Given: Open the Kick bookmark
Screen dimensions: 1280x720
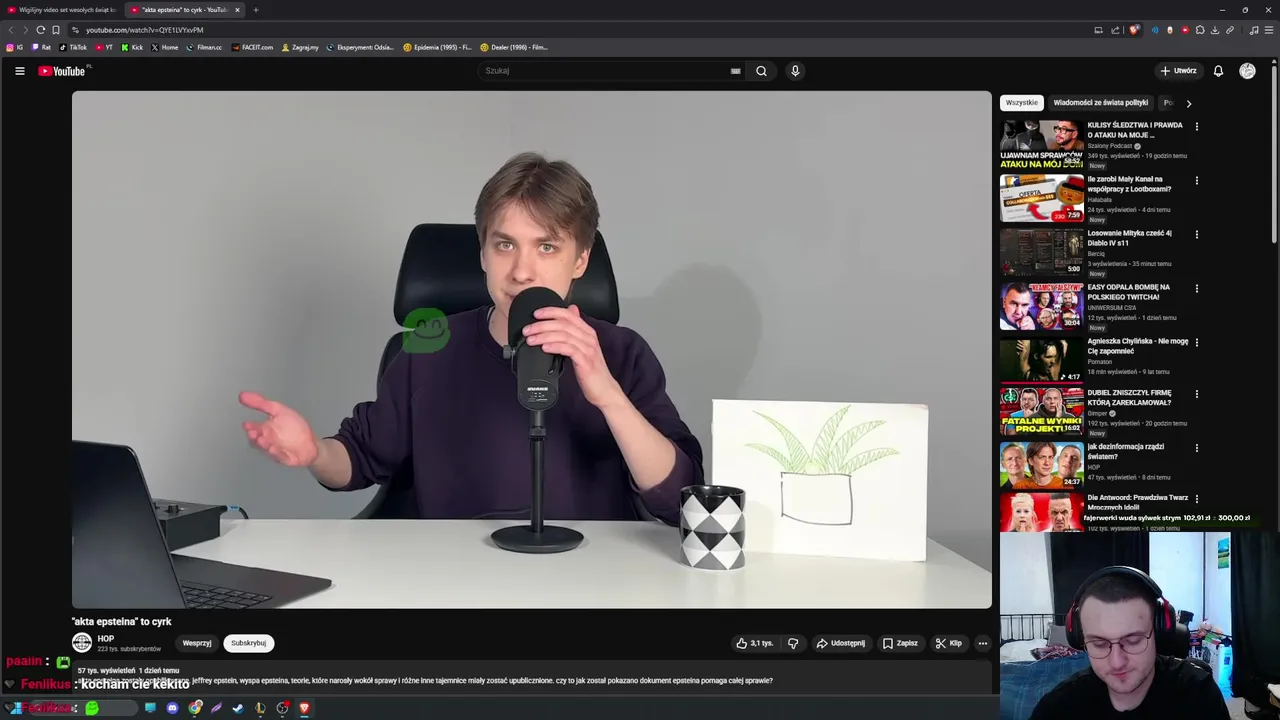Looking at the screenshot, I should [132, 47].
